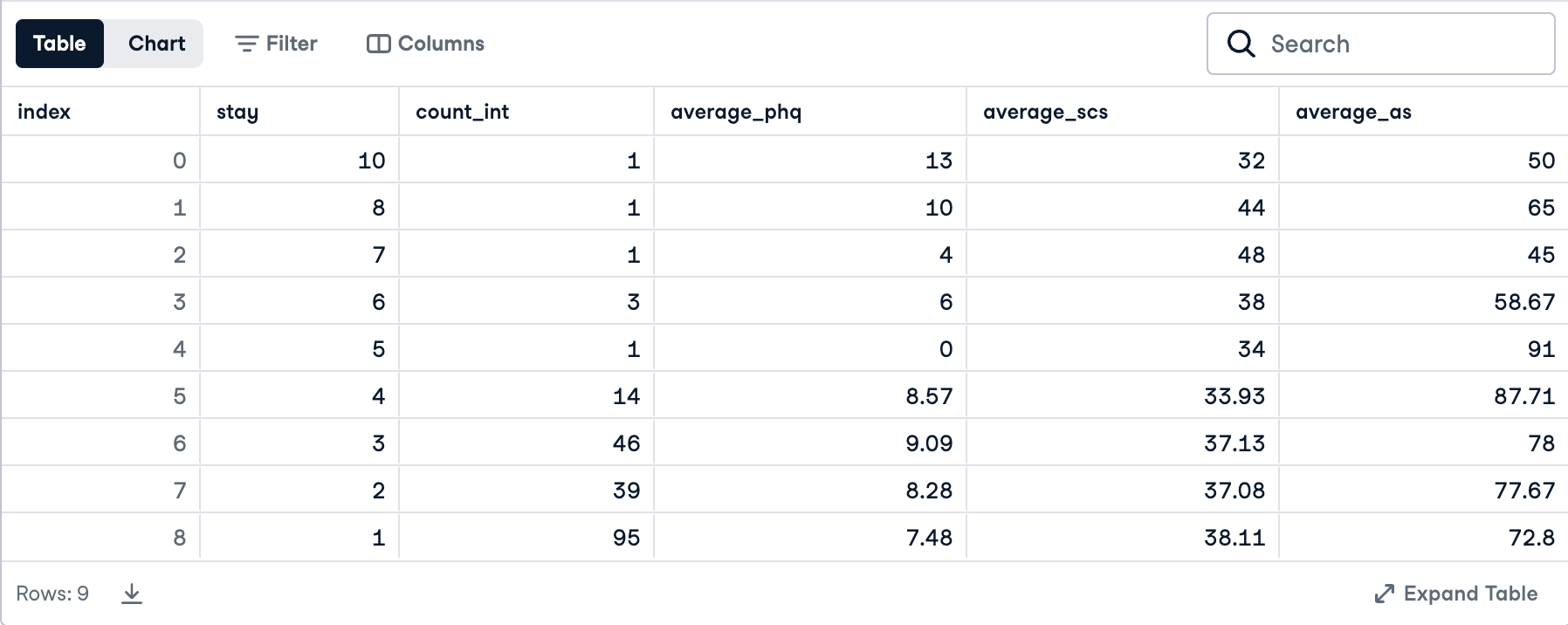Select the count_int cell showing 95
This screenshot has height=625, width=1568.
point(526,538)
